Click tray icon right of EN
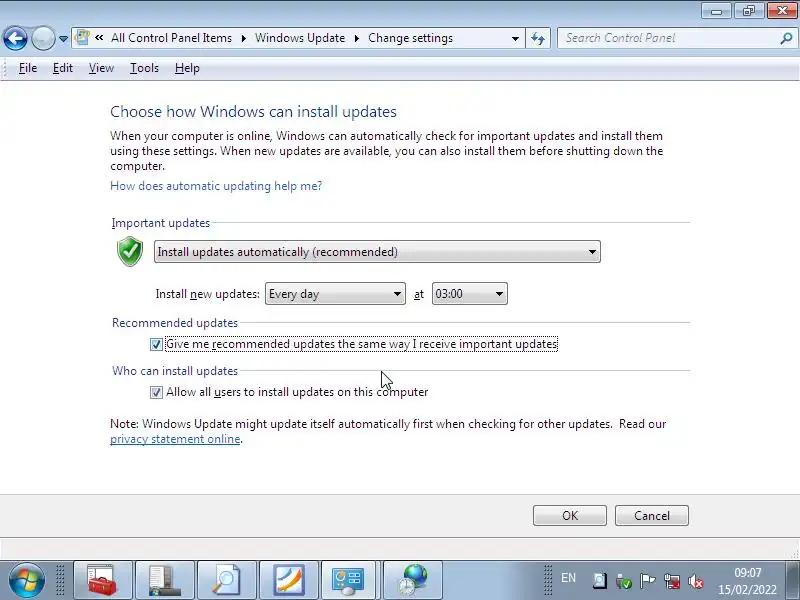Viewport: 800px width, 600px height. (599, 581)
